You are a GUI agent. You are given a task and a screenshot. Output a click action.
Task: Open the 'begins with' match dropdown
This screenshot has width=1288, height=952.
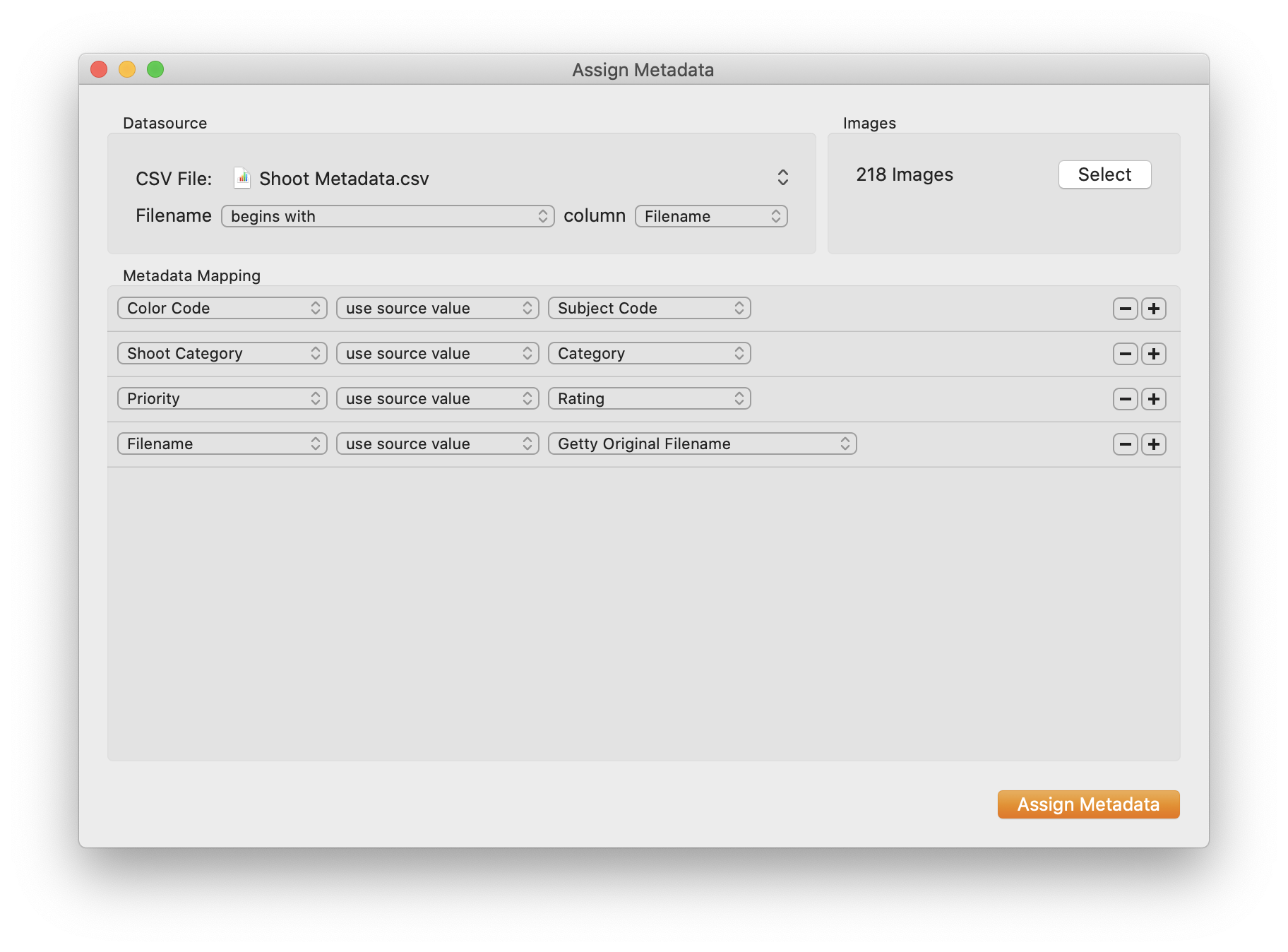pos(387,216)
